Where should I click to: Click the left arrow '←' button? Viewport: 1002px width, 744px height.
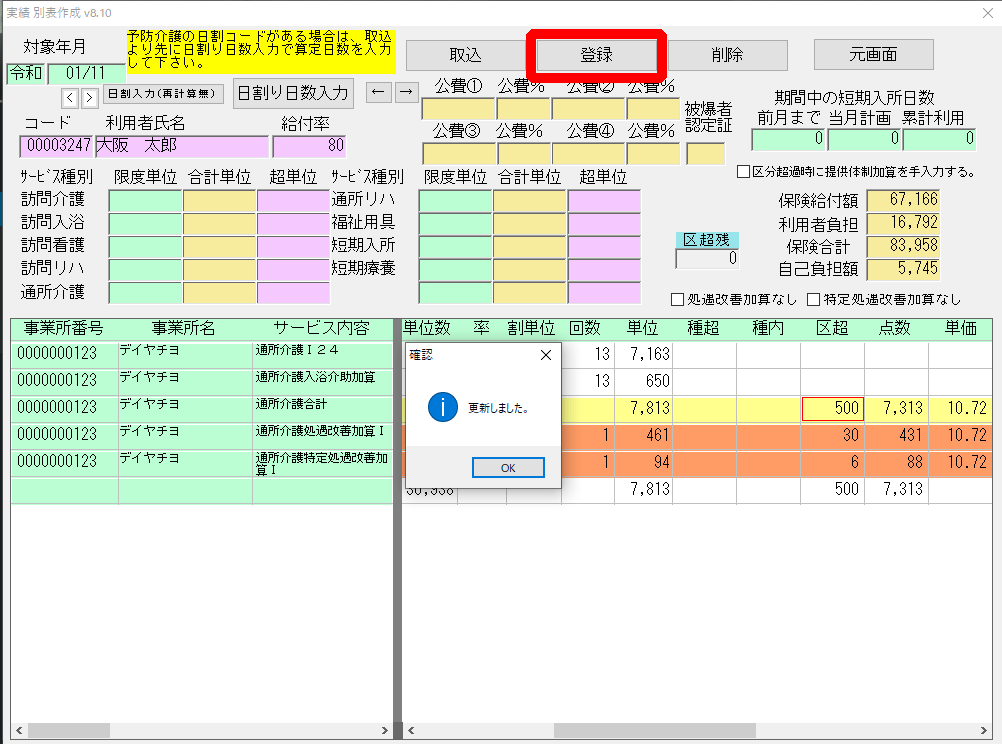[379, 93]
